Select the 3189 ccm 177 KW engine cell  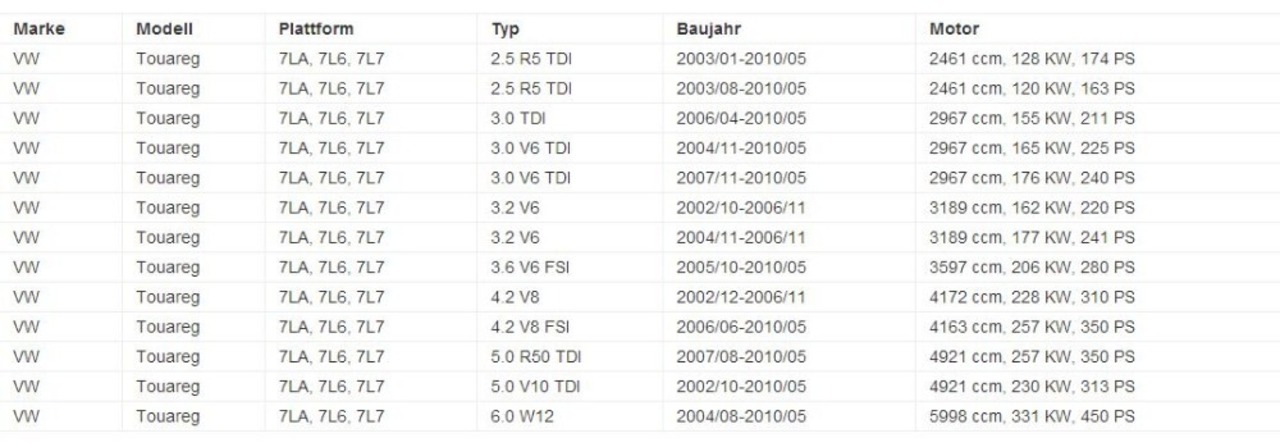1031,237
